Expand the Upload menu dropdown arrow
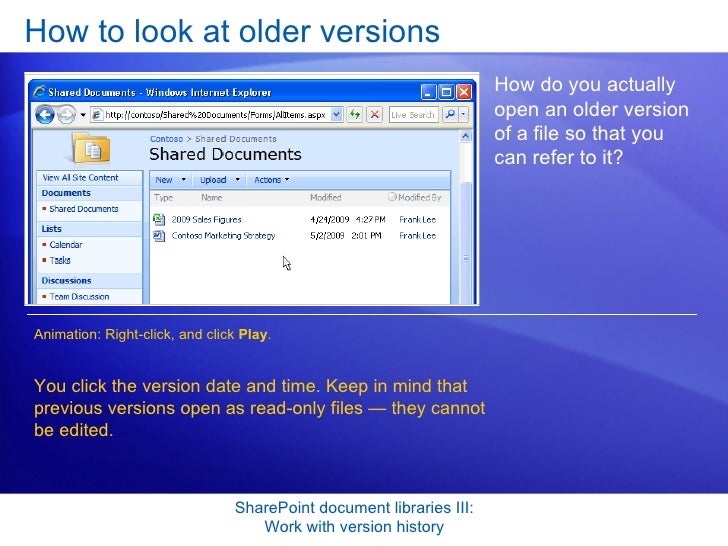 click(x=237, y=180)
